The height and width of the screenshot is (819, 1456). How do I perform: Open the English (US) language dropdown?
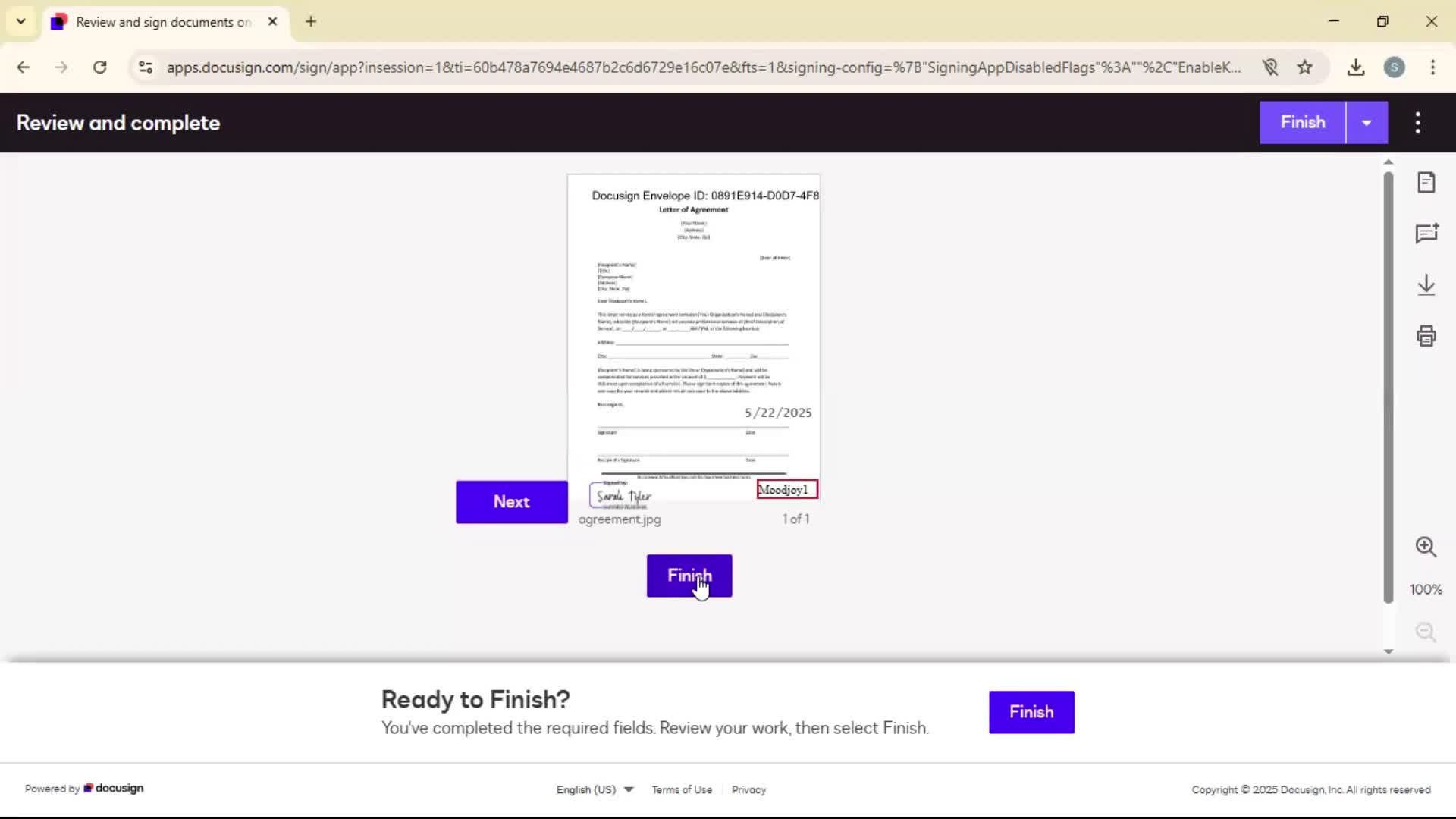tap(595, 789)
